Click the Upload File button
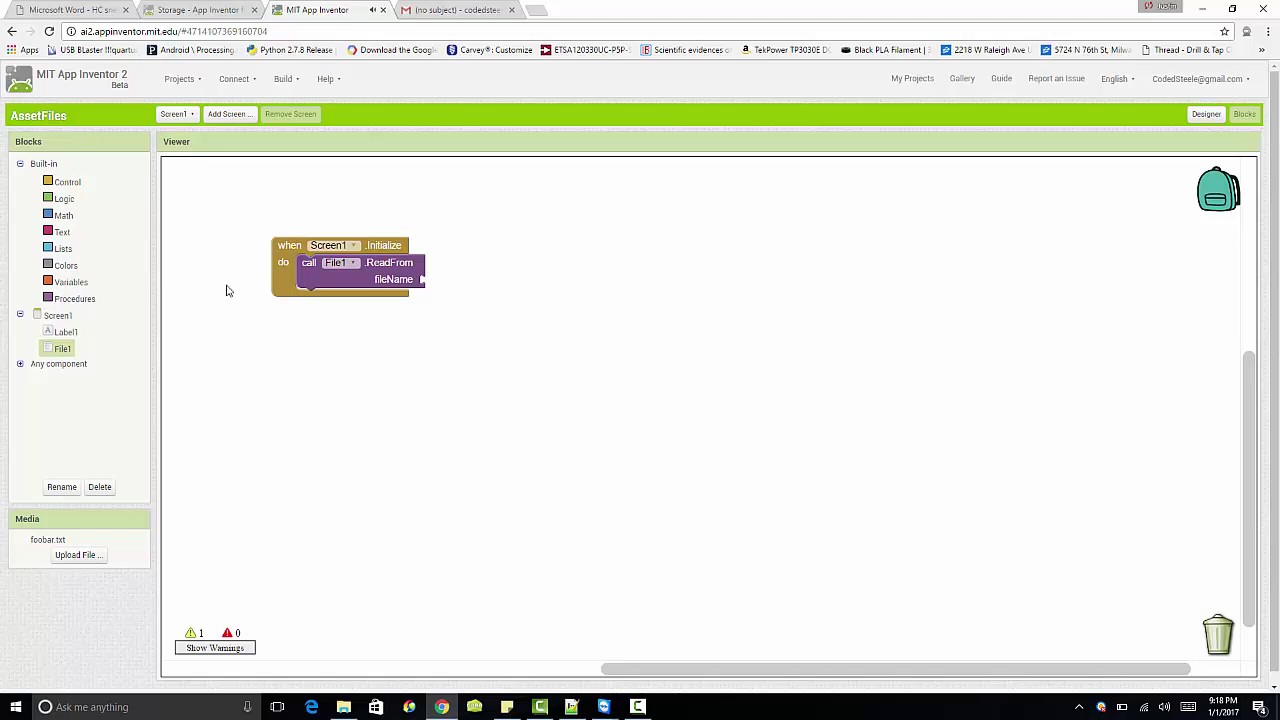The width and height of the screenshot is (1280, 720). (79, 555)
